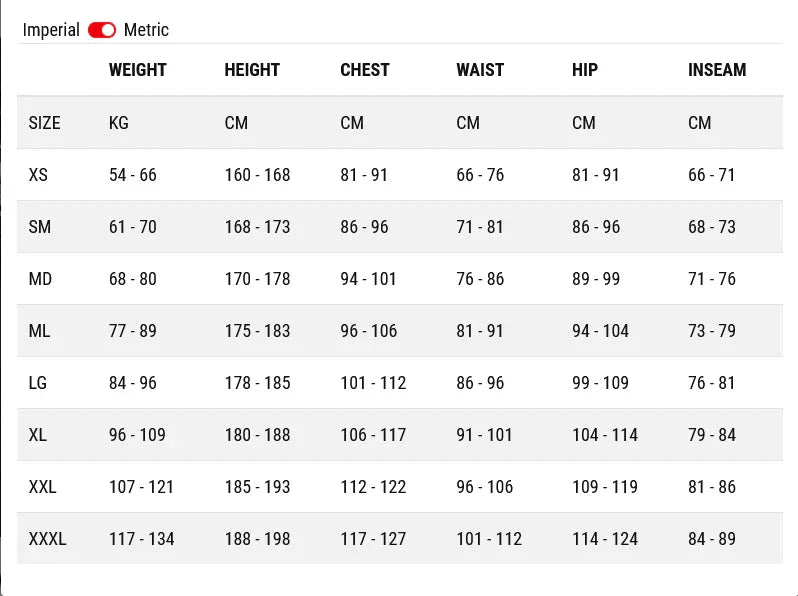Toggle the Imperial/Metric unit switch

click(x=102, y=30)
